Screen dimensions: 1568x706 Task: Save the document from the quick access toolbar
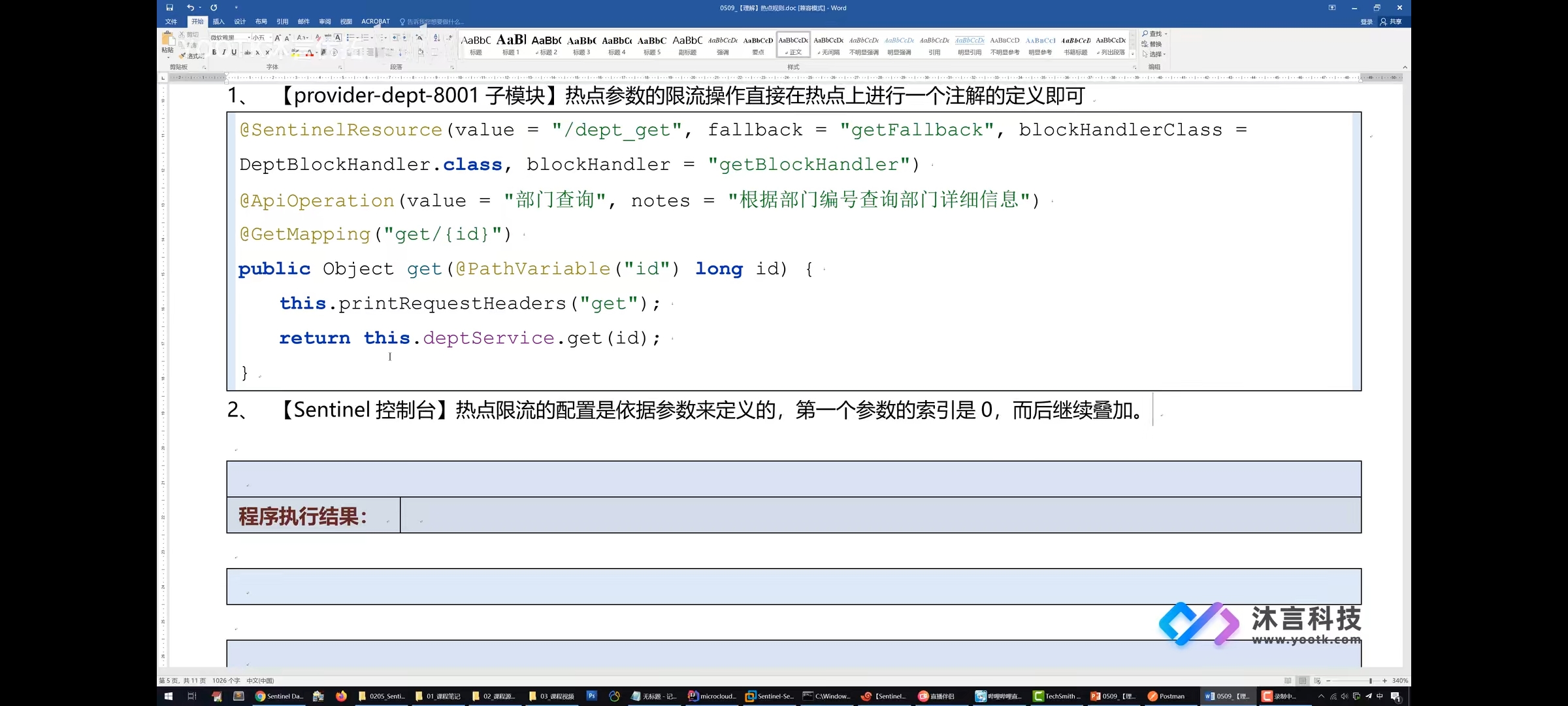pyautogui.click(x=169, y=8)
